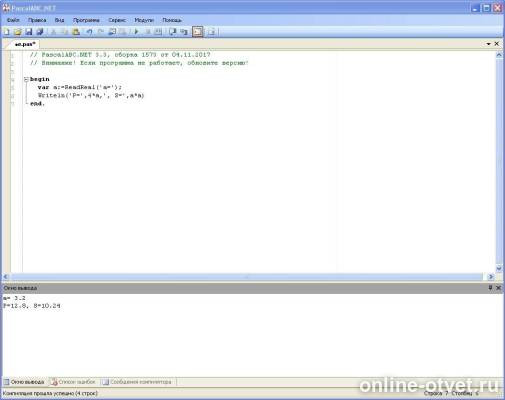Run the program with green arrow

(x=136, y=32)
